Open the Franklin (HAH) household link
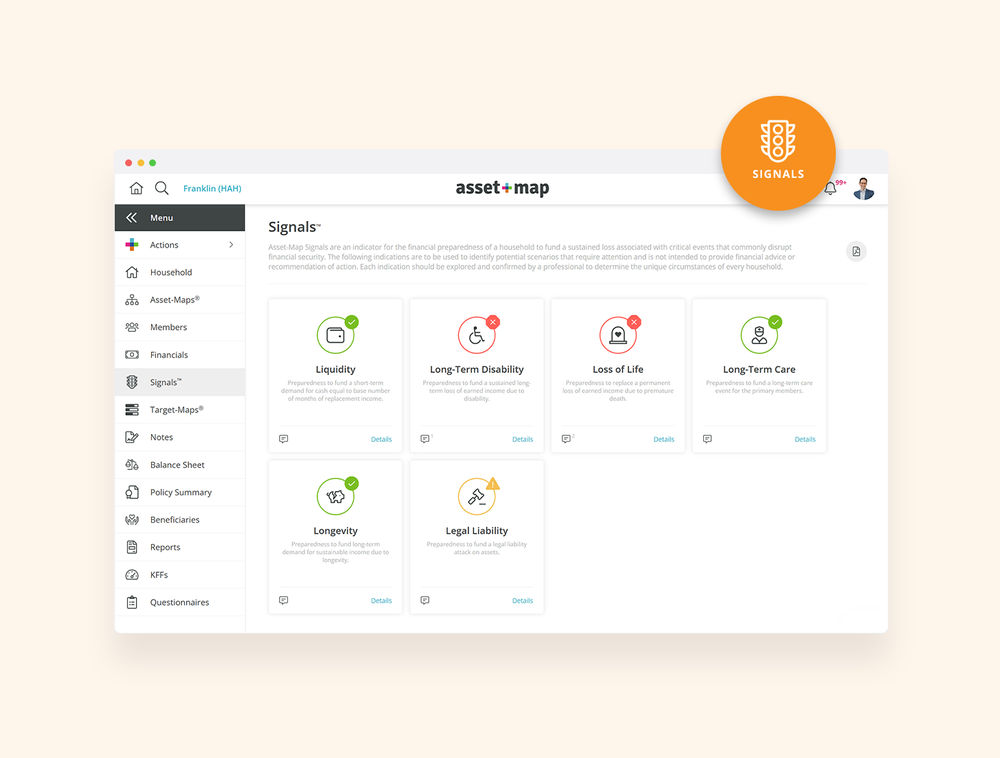The height and width of the screenshot is (758, 1000). pos(212,187)
